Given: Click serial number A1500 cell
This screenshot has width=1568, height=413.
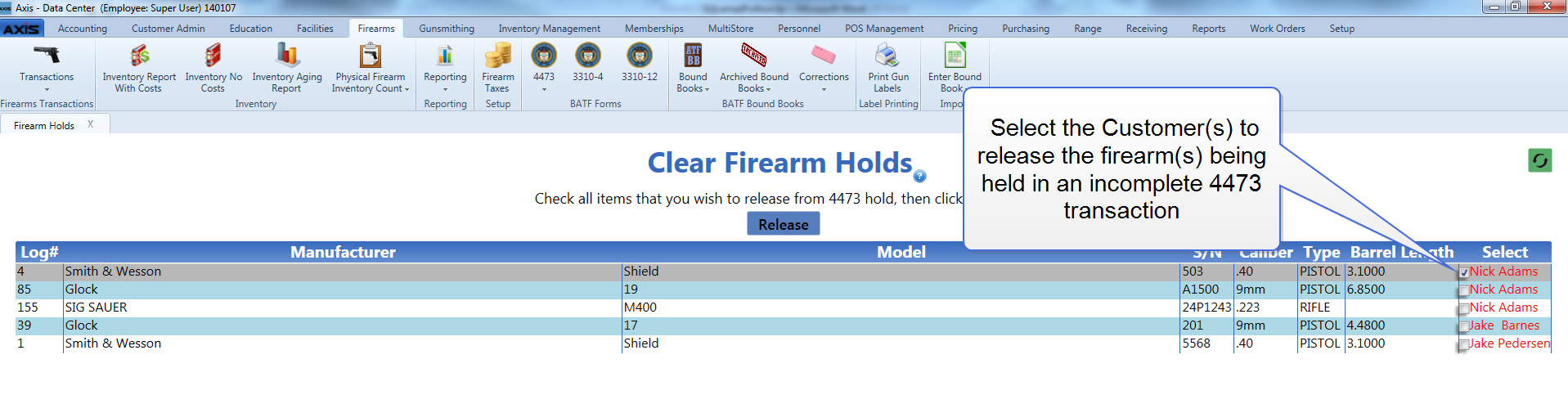Looking at the screenshot, I should [1206, 290].
